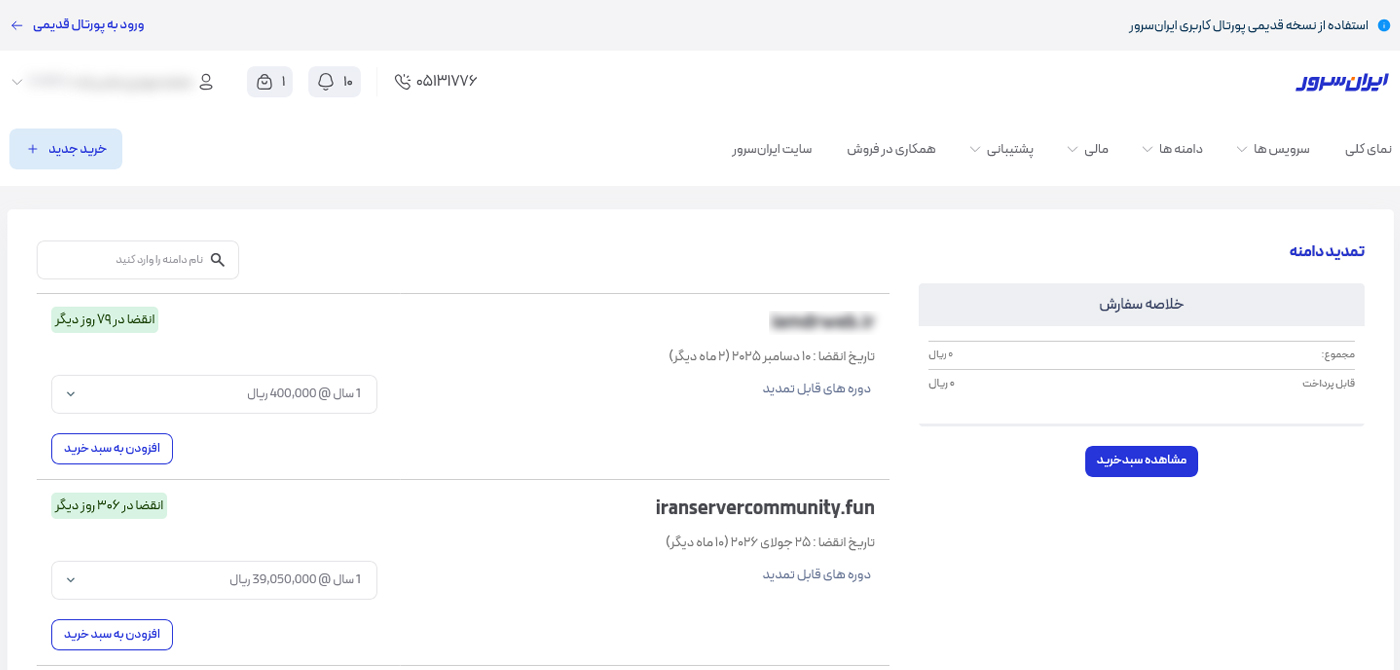
Task: Open notifications bell icon
Action: [326, 82]
